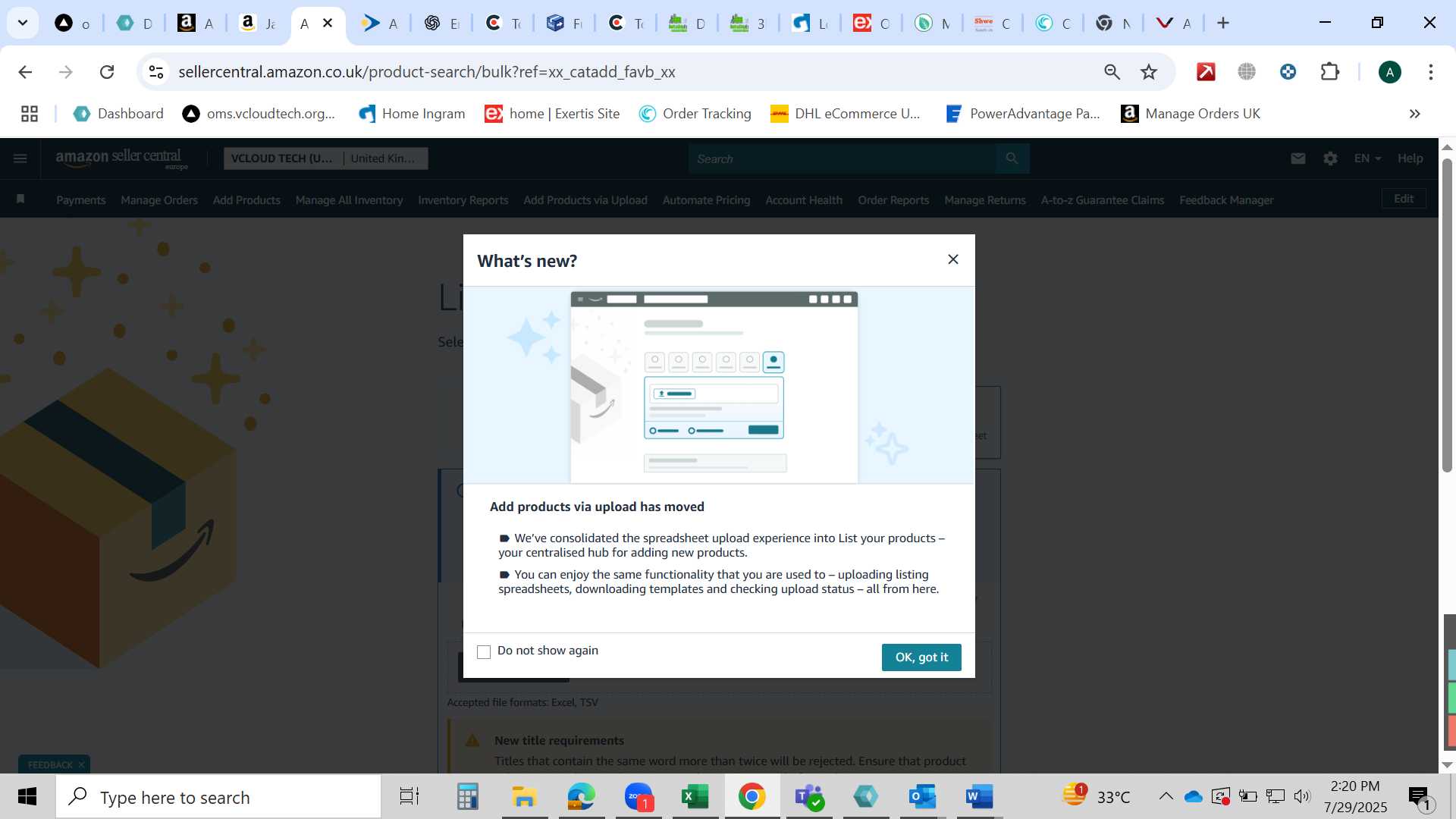Open the Order Tracking bookmark
This screenshot has width=1456, height=819.
coord(695,114)
